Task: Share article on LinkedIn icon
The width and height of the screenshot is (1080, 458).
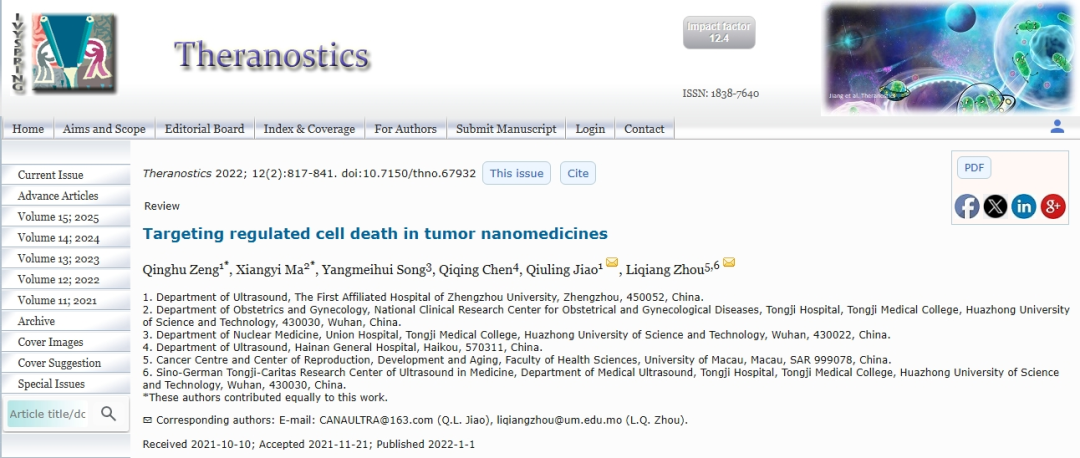Action: tap(1024, 206)
